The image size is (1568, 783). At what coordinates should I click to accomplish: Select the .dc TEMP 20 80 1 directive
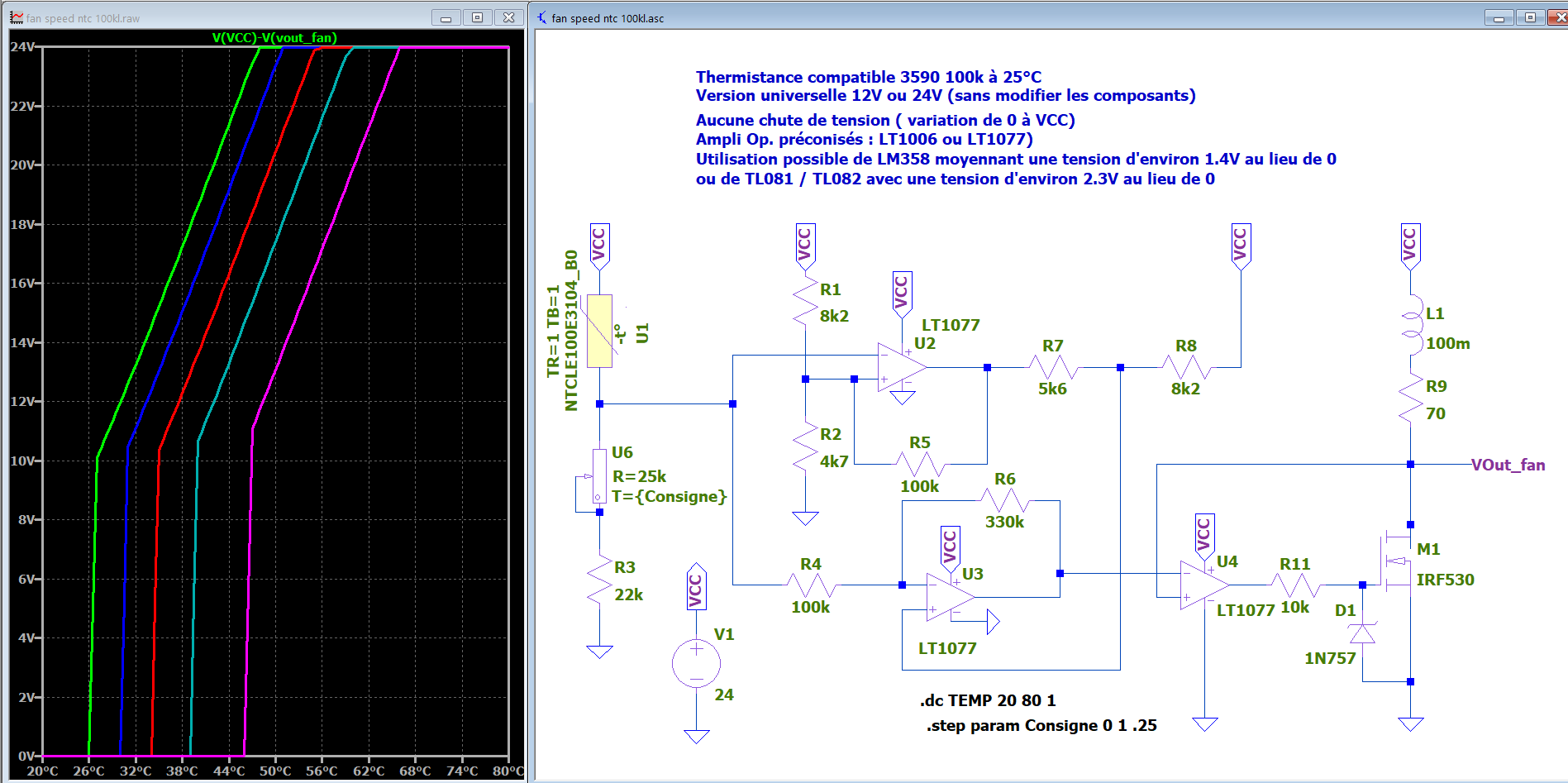(x=988, y=700)
